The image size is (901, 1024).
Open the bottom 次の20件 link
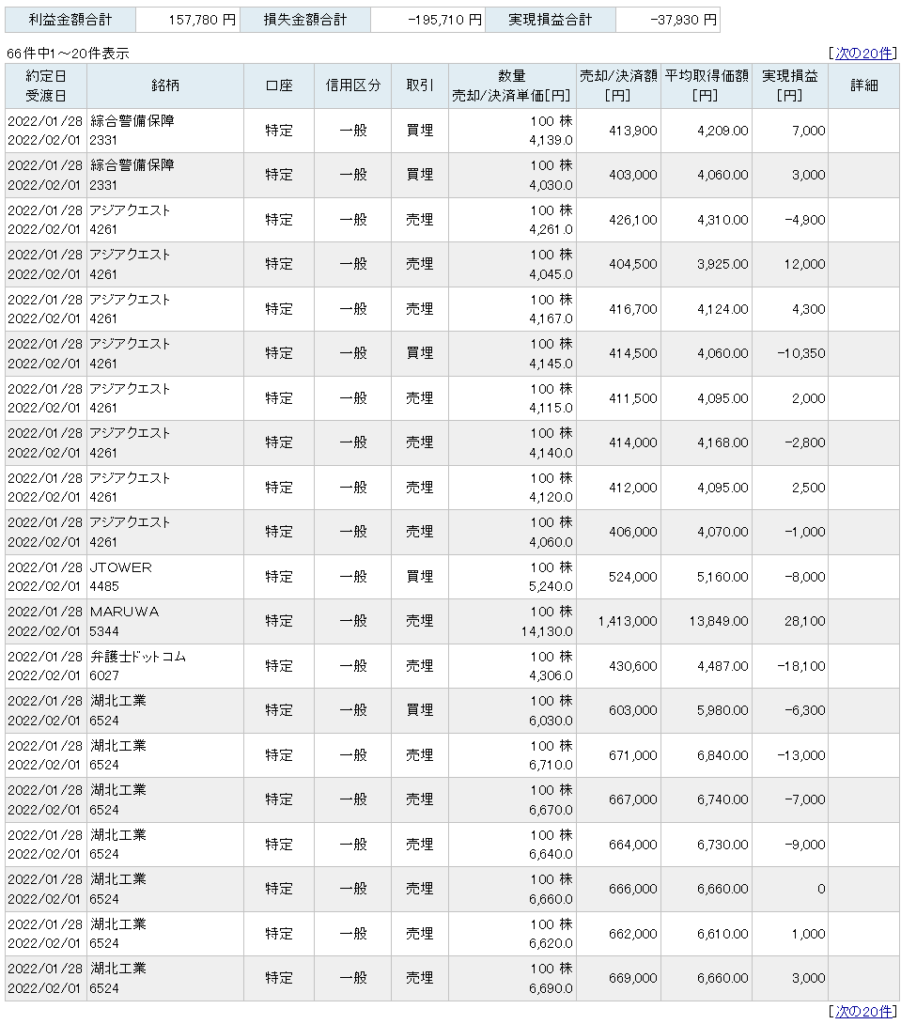pos(862,1011)
